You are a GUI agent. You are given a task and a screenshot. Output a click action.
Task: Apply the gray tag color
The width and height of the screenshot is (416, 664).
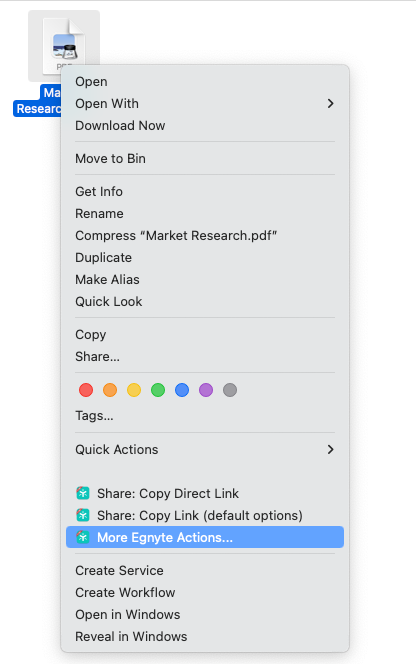point(230,390)
